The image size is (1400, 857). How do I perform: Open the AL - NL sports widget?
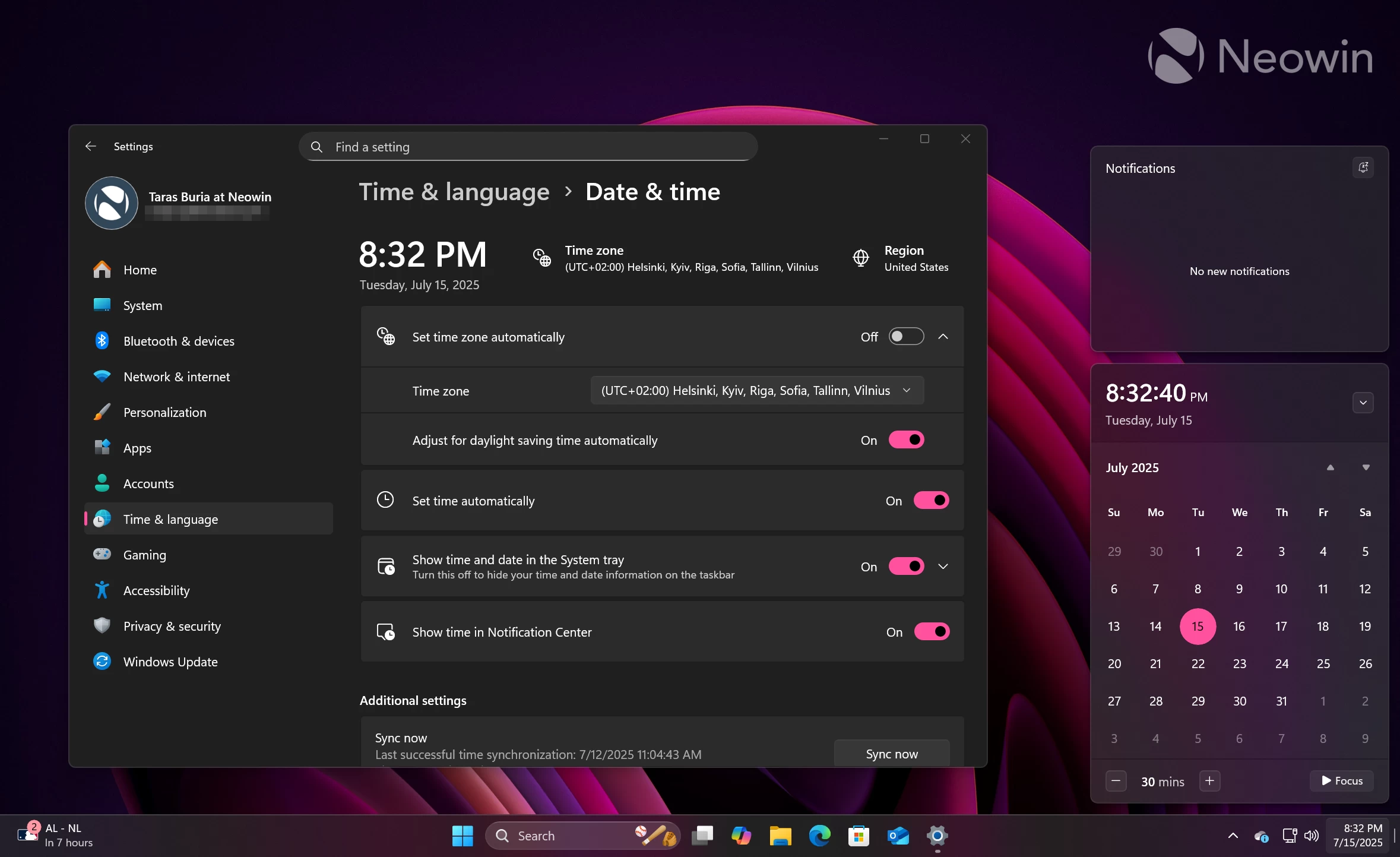click(x=55, y=835)
